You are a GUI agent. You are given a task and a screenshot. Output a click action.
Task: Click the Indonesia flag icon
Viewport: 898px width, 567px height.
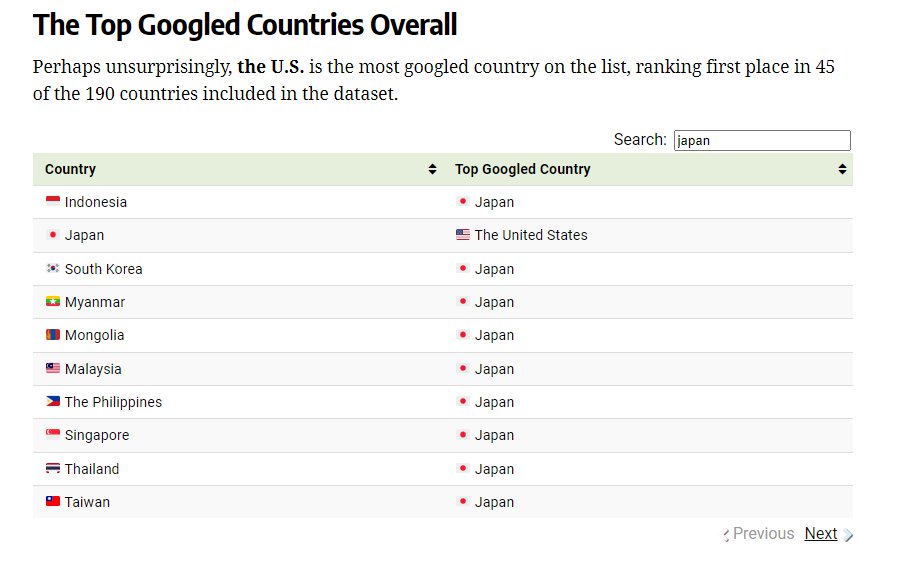53,201
